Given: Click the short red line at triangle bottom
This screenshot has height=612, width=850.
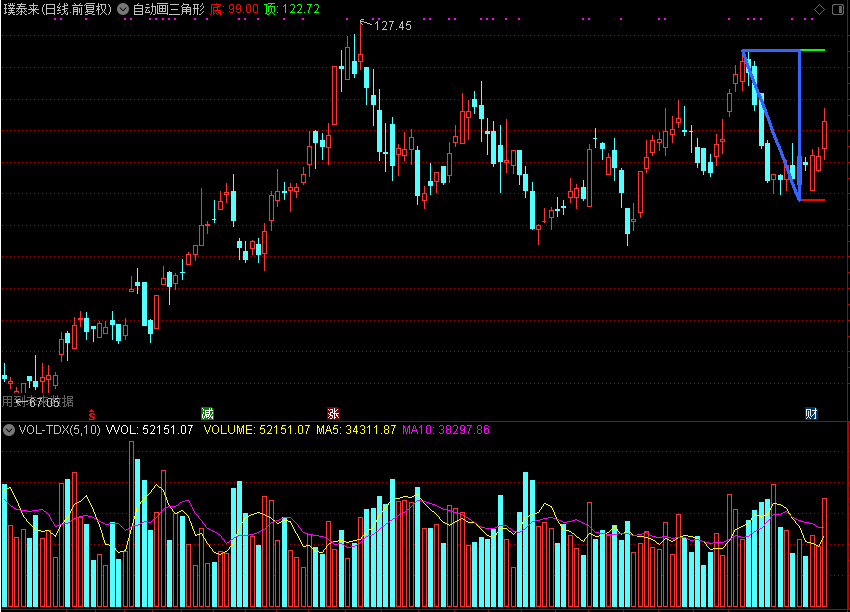Looking at the screenshot, I should pyautogui.click(x=813, y=200).
